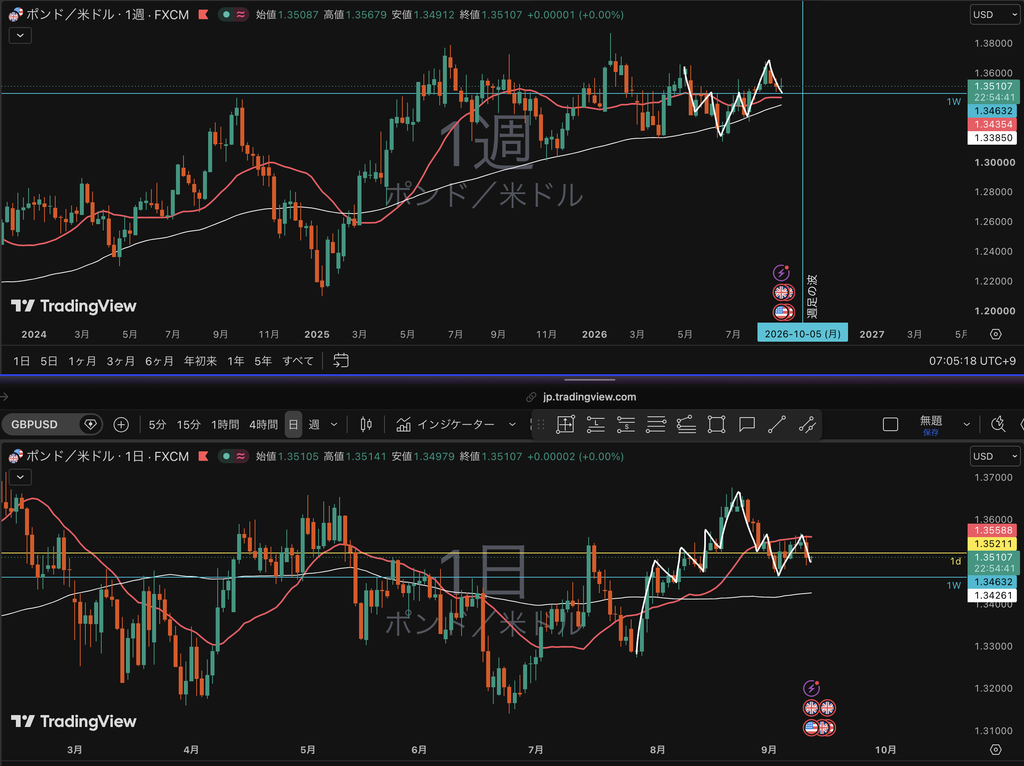Screen dimensions: 1024x766
Task: Open the chart layout selection square icon
Action: pos(890,424)
